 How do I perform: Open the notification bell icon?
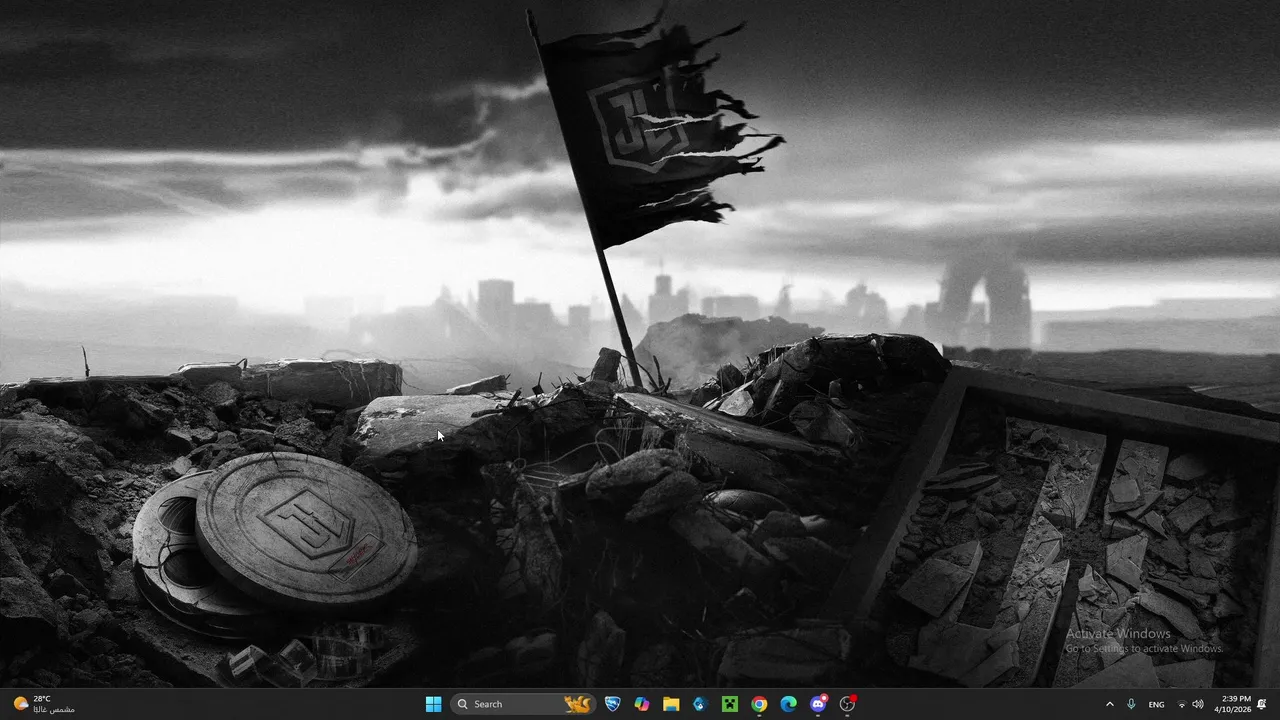[1262, 704]
